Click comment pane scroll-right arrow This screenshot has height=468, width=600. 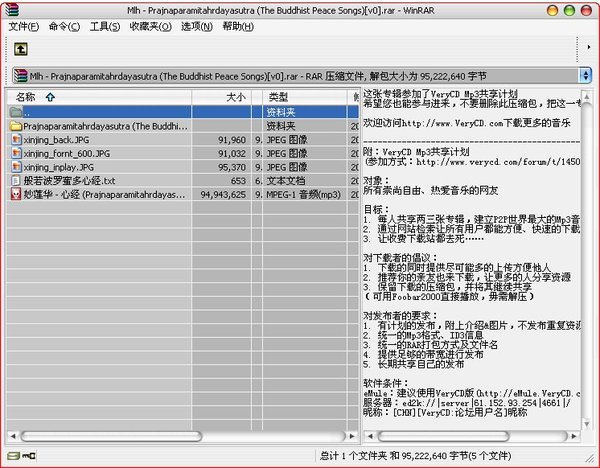tap(574, 436)
